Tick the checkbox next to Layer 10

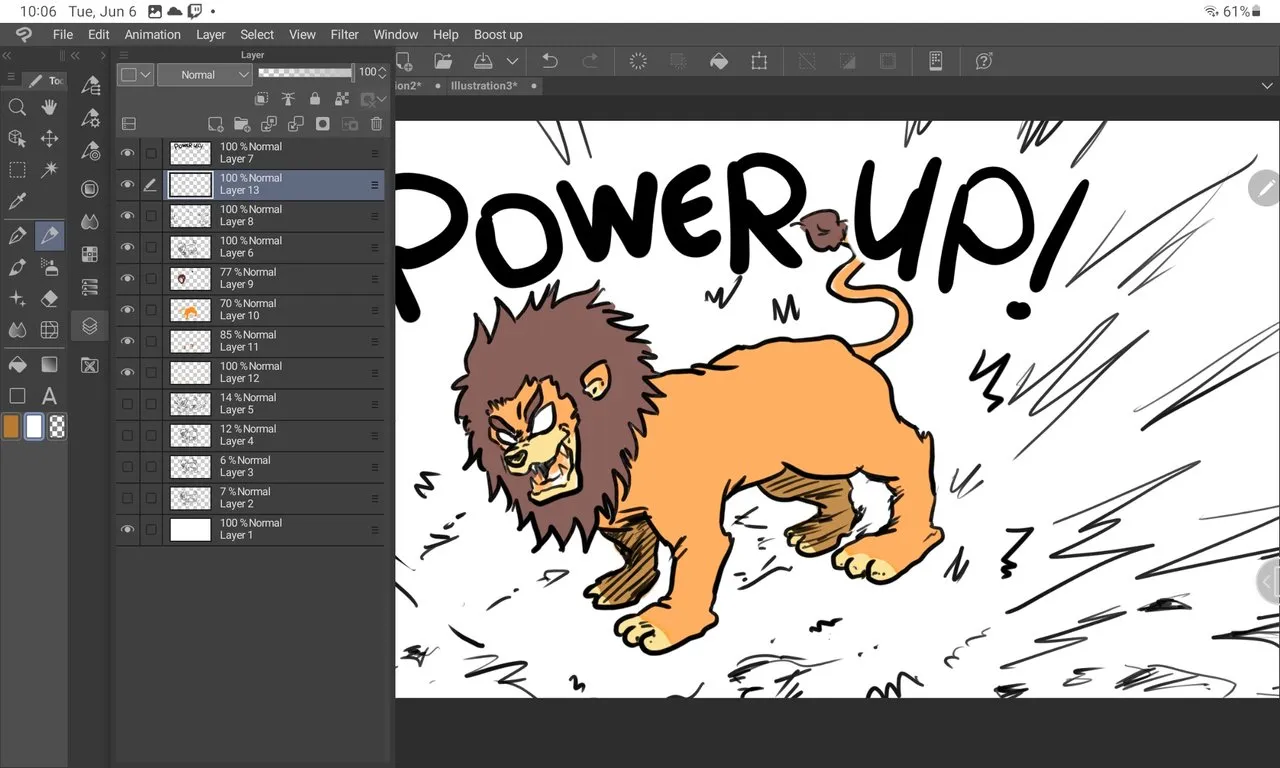tap(151, 310)
